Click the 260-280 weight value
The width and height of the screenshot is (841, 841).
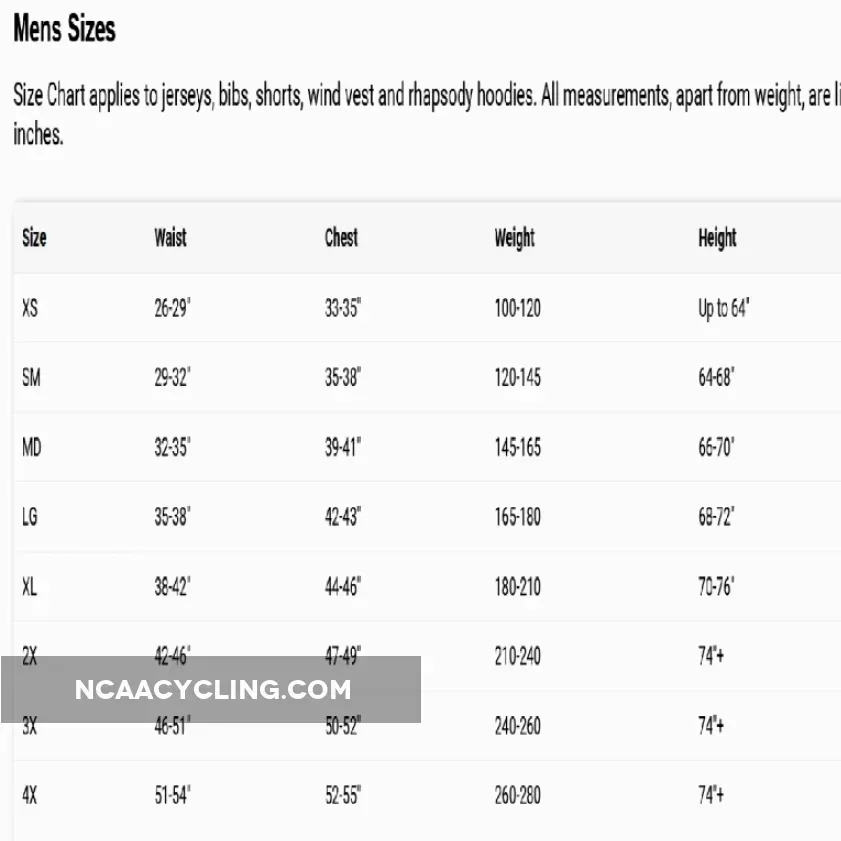pos(517,795)
